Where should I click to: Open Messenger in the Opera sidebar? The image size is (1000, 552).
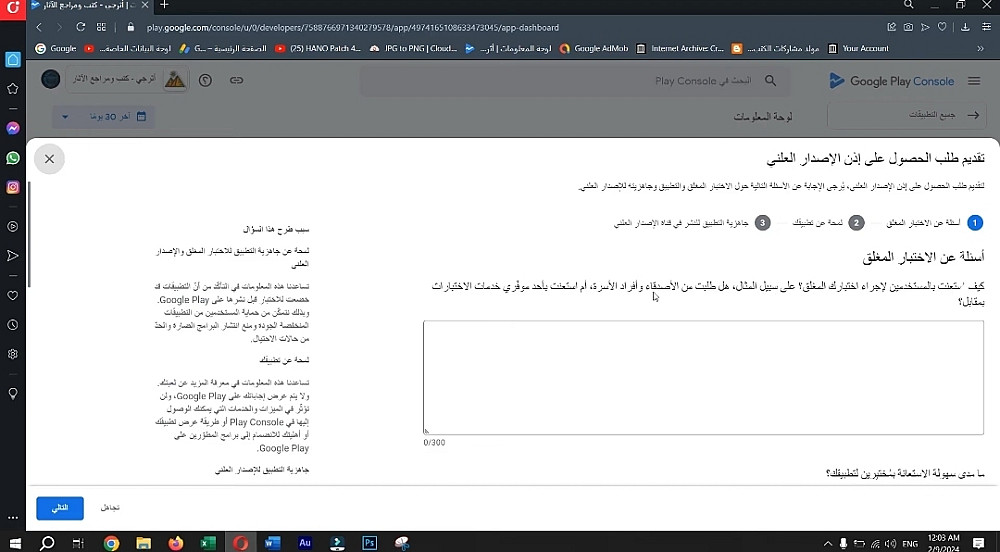click(13, 128)
